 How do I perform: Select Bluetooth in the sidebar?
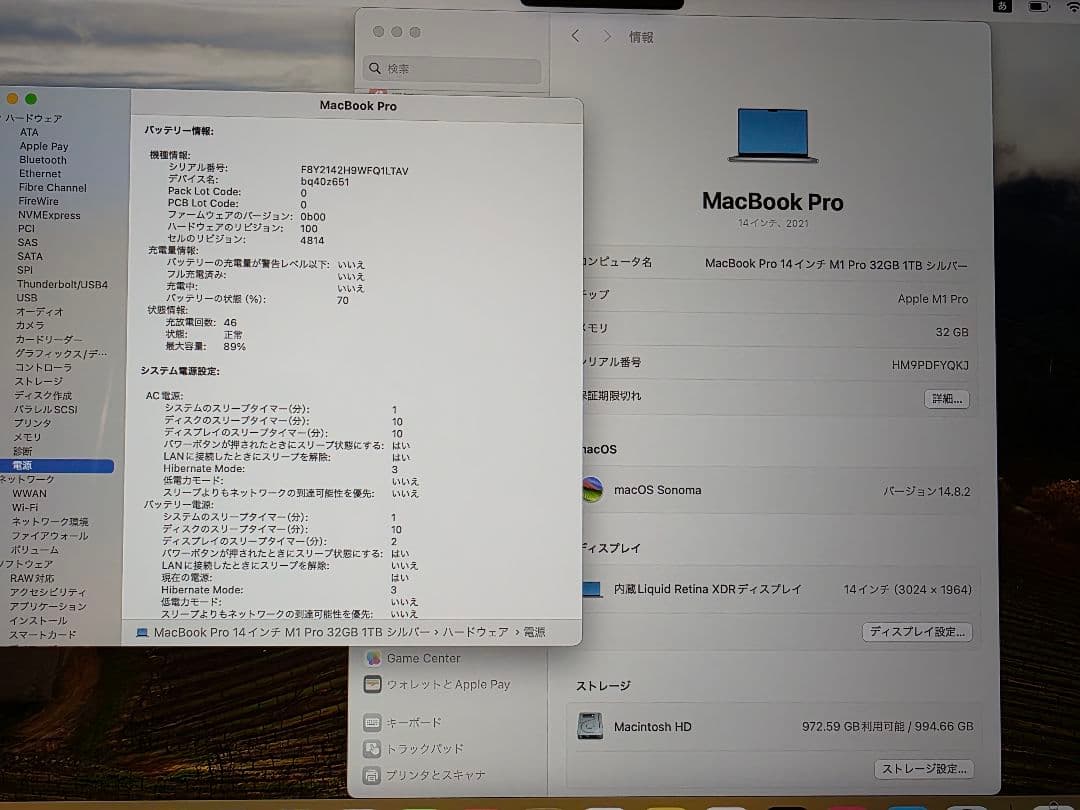[x=41, y=159]
